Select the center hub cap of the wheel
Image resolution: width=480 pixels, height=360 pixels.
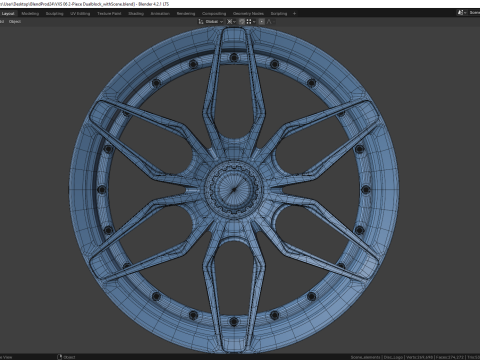(234, 189)
